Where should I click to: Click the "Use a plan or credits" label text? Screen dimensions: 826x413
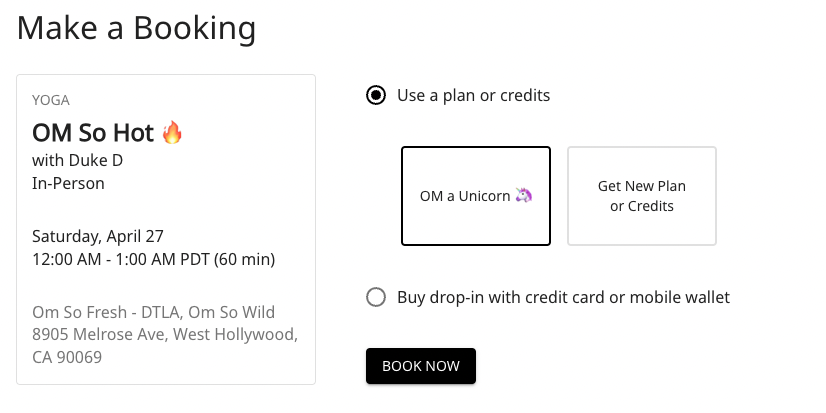[473, 96]
